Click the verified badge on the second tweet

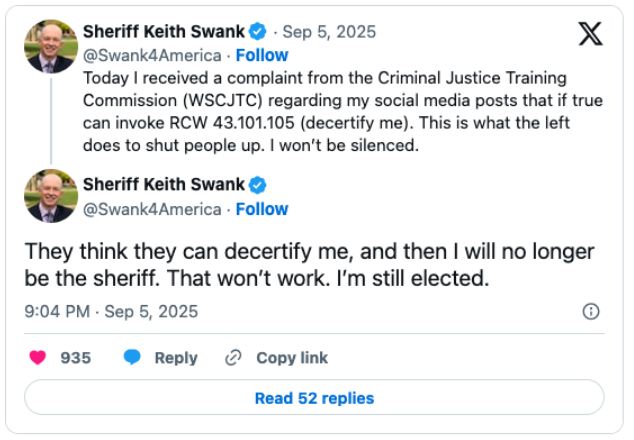[257, 185]
